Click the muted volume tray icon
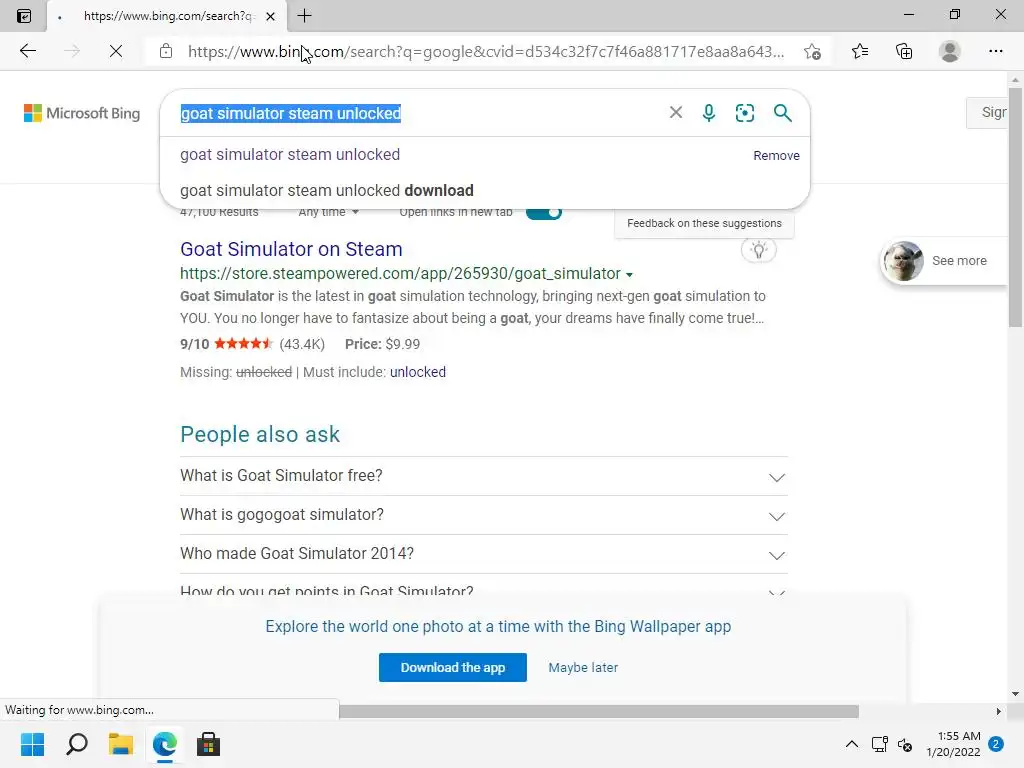The image size is (1024, 768). [x=904, y=744]
